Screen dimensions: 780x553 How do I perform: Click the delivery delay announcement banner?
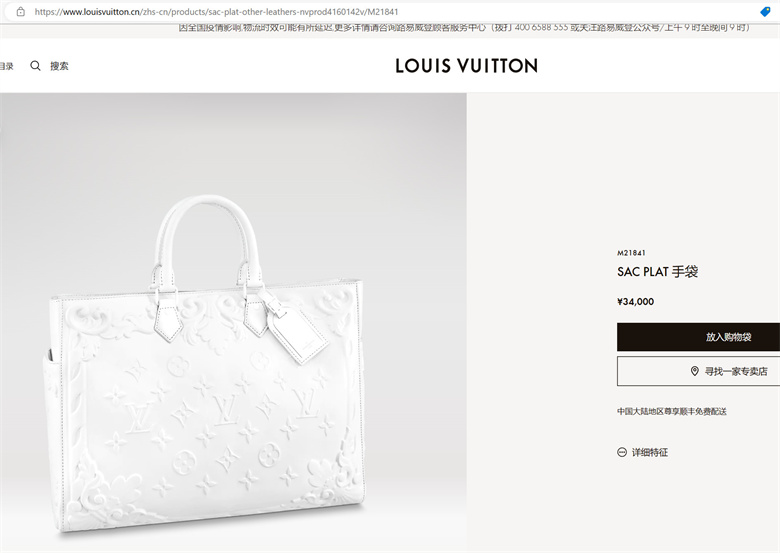point(465,28)
